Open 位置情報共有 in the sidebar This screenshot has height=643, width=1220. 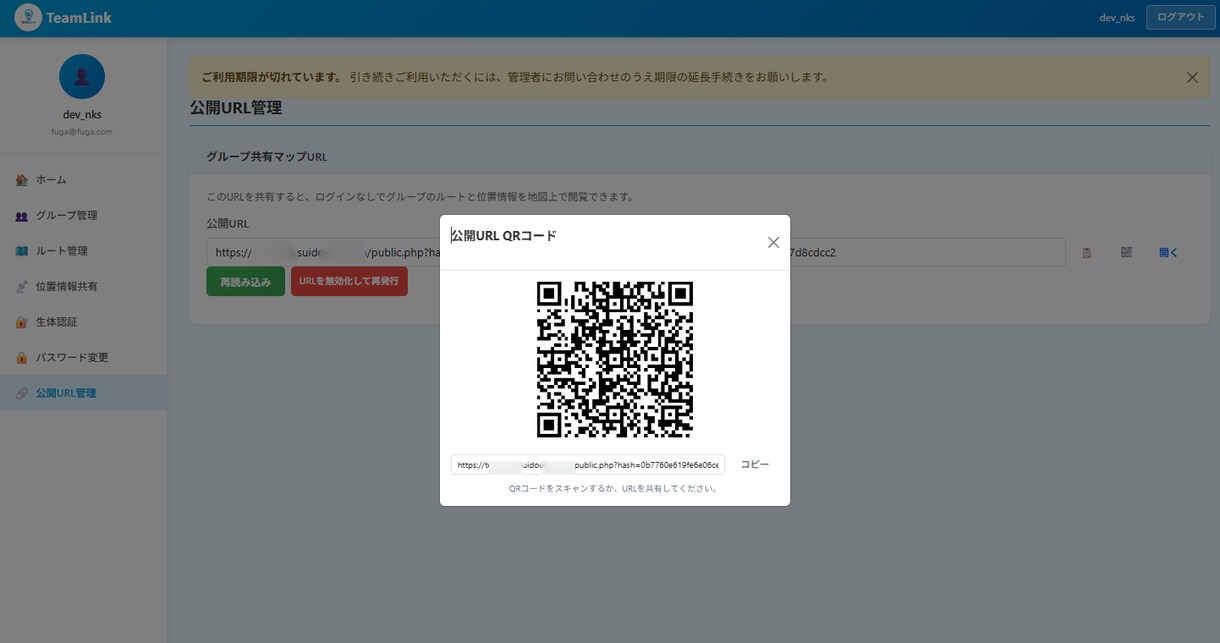point(83,286)
